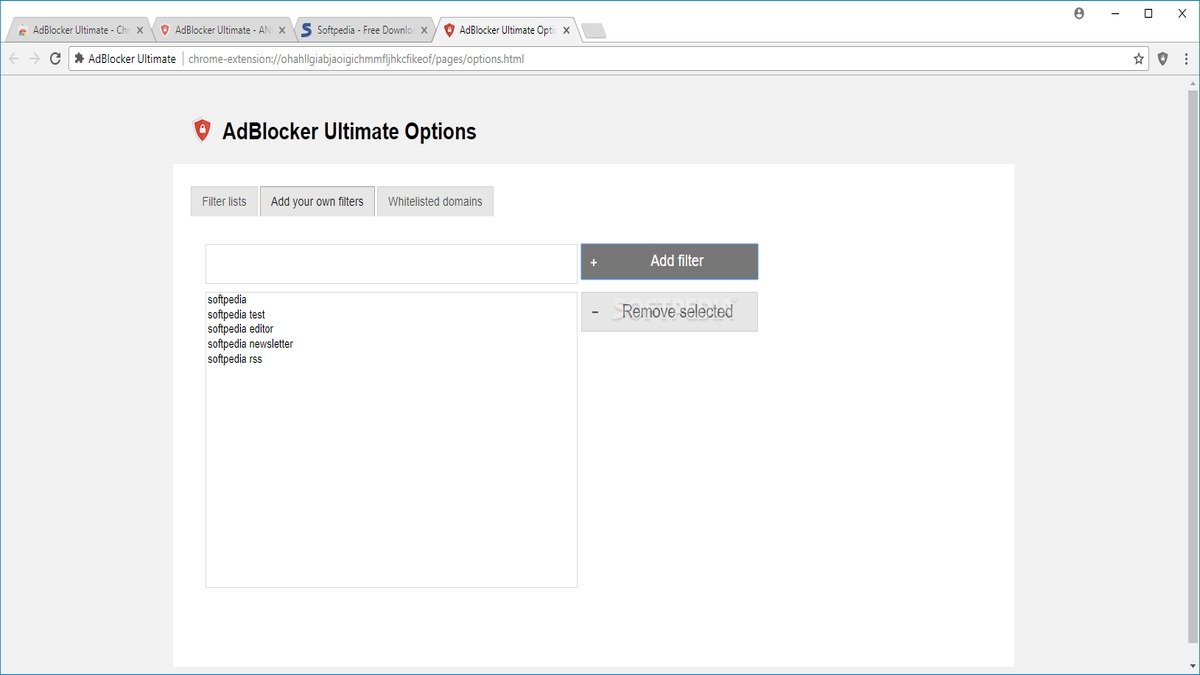Click the Chrome user profile icon
This screenshot has height=675, width=1200.
(x=1079, y=13)
